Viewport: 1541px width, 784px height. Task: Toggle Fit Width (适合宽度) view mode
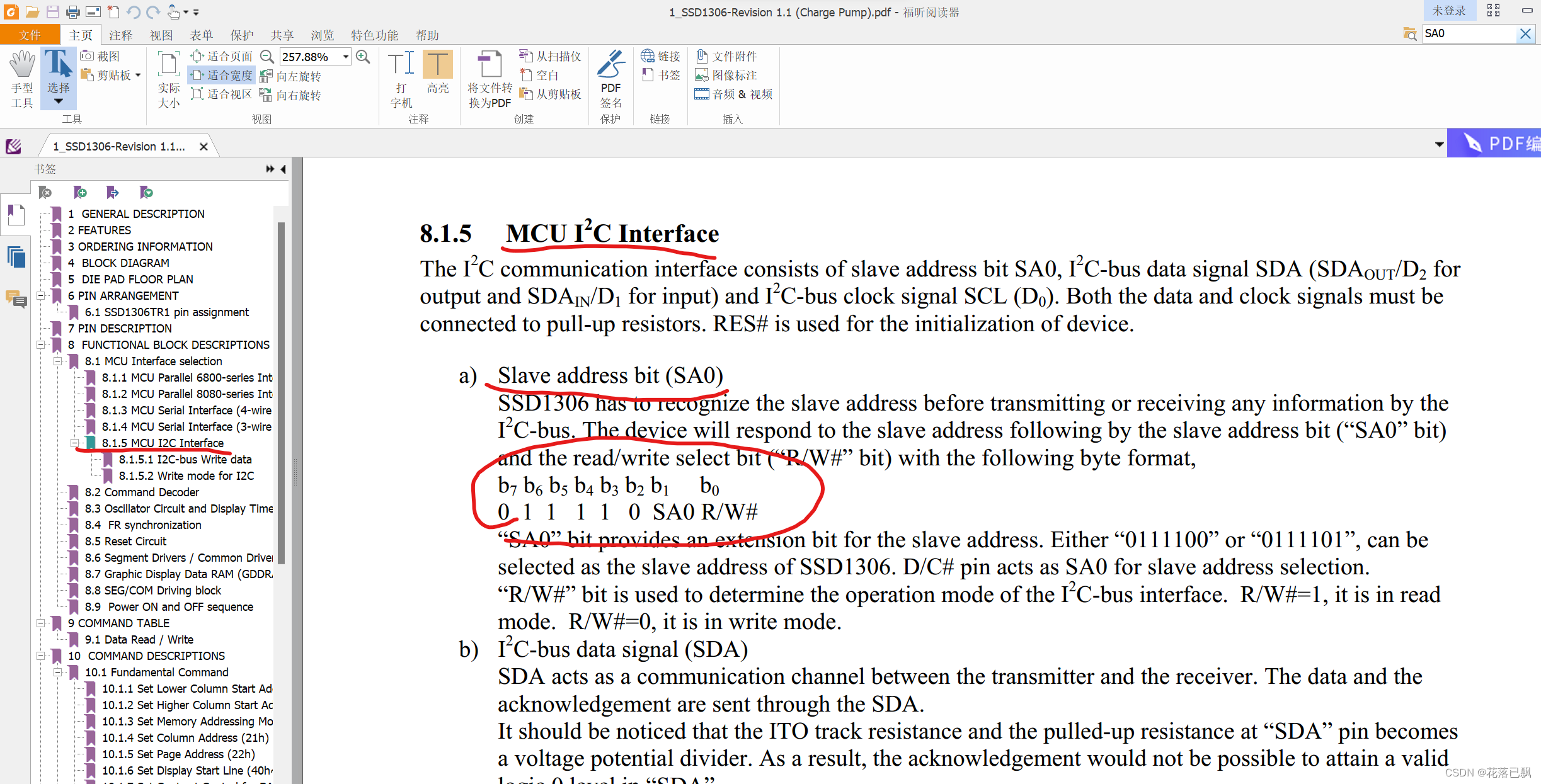click(x=222, y=76)
